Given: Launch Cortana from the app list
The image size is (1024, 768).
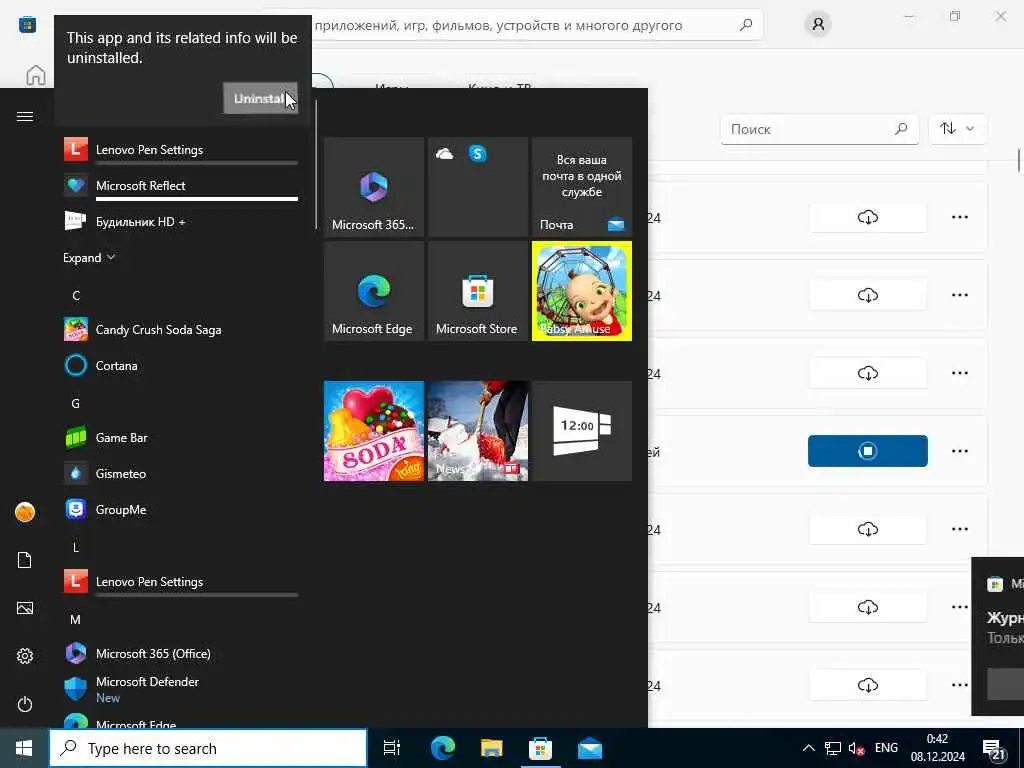Looking at the screenshot, I should 180,366.
